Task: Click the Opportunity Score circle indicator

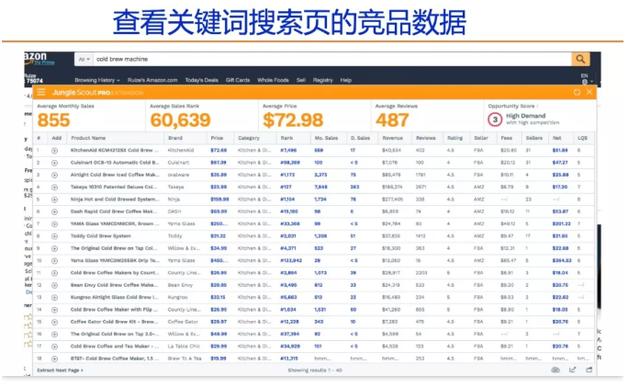Action: tap(495, 120)
